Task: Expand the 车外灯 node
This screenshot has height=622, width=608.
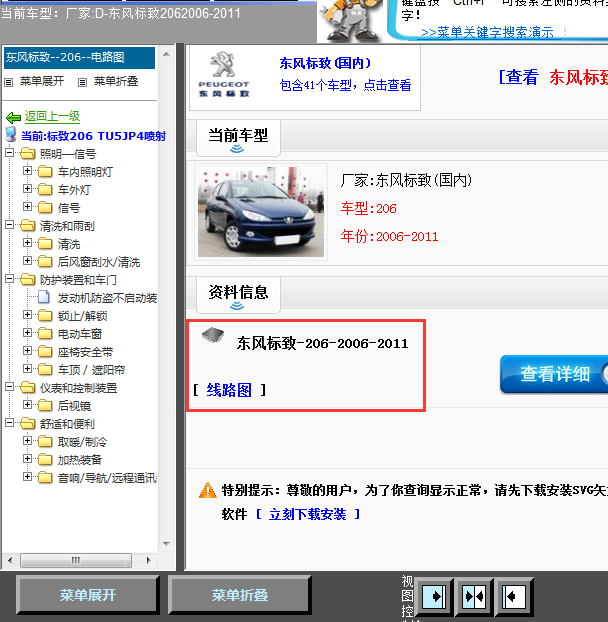Action: point(27,188)
